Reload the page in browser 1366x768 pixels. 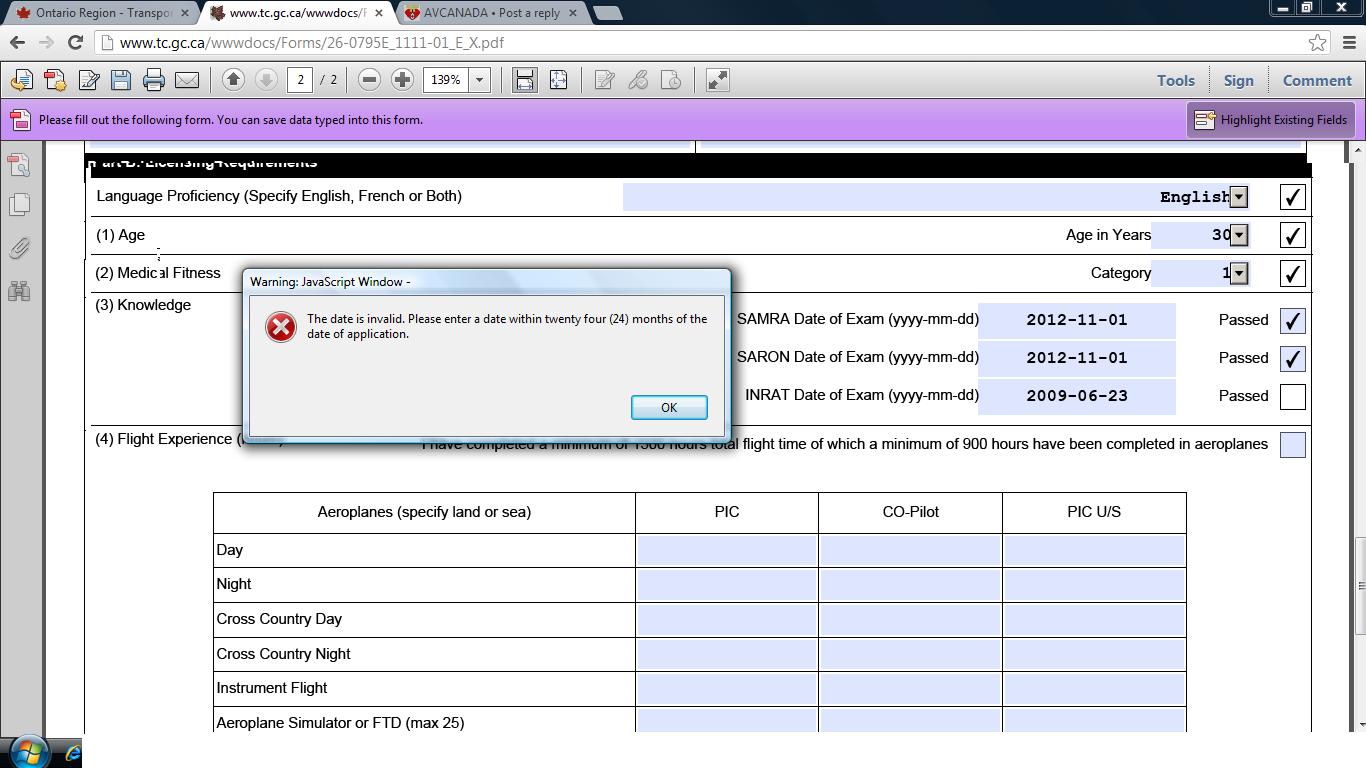pyautogui.click(x=75, y=43)
